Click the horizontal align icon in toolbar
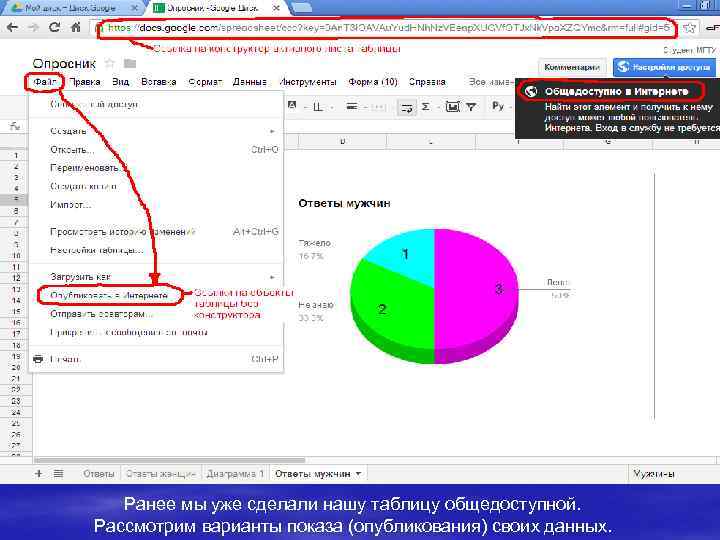720x540 pixels. point(352,107)
